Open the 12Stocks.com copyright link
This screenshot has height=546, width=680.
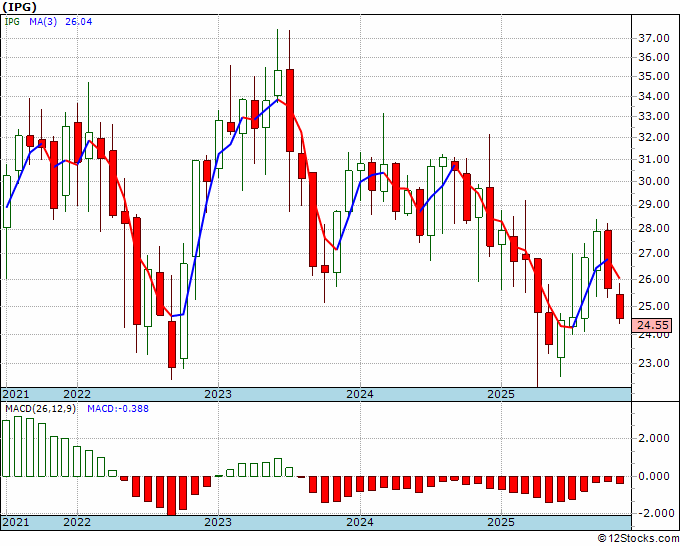(x=638, y=538)
